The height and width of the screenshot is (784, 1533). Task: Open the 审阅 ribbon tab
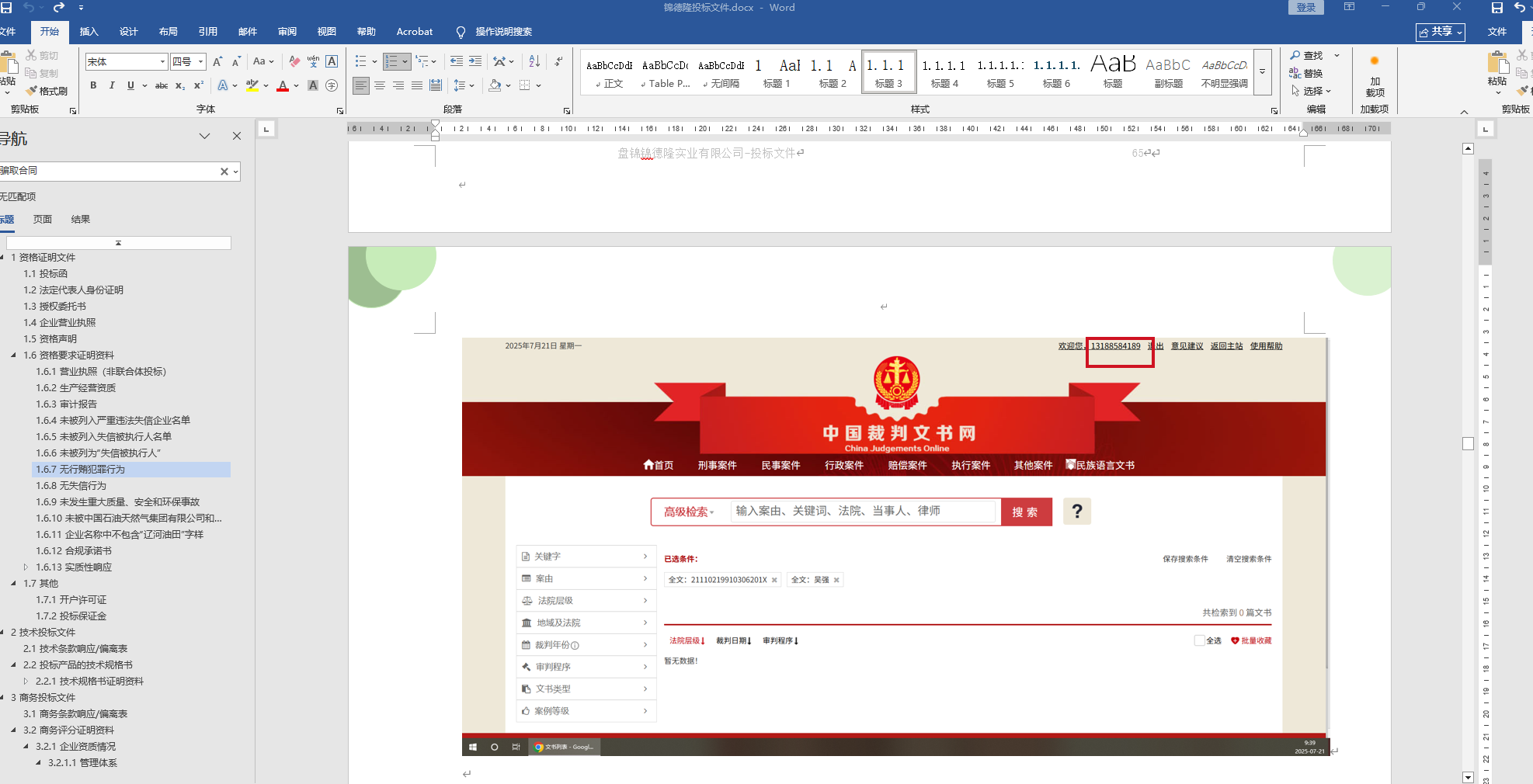tap(287, 32)
